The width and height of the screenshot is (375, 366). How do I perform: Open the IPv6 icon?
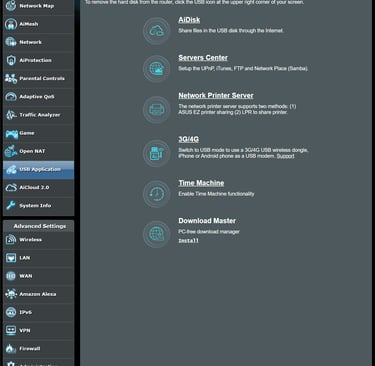coord(11,312)
